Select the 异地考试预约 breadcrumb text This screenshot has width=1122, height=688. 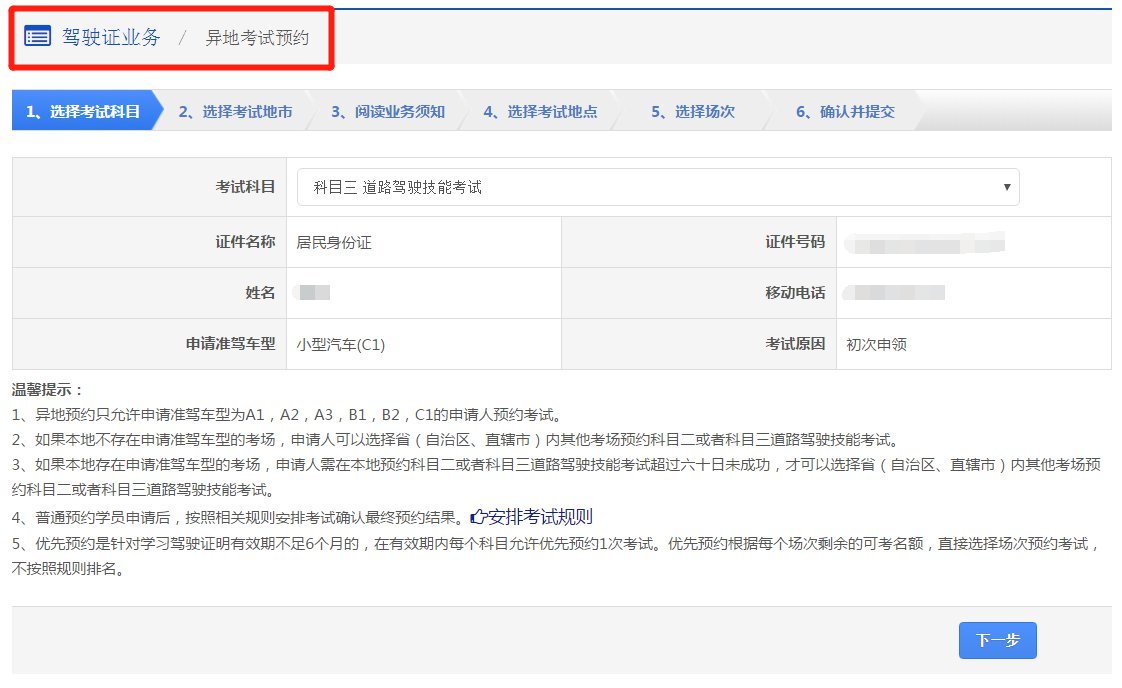click(257, 39)
